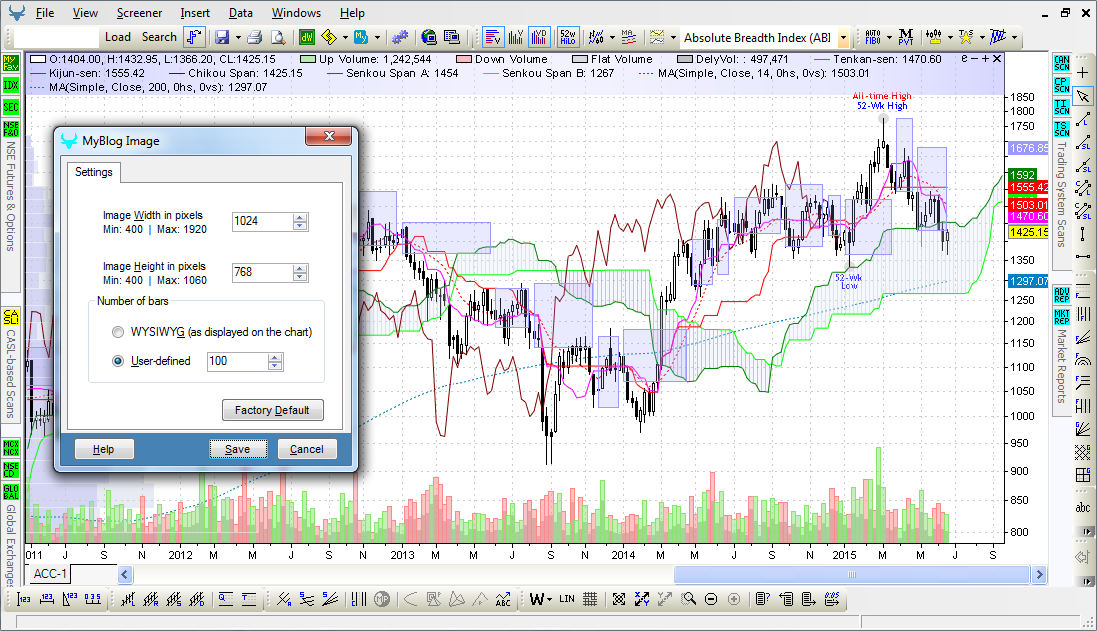Open the Insert menu
Screen dimensions: 1097x631
tap(195, 13)
